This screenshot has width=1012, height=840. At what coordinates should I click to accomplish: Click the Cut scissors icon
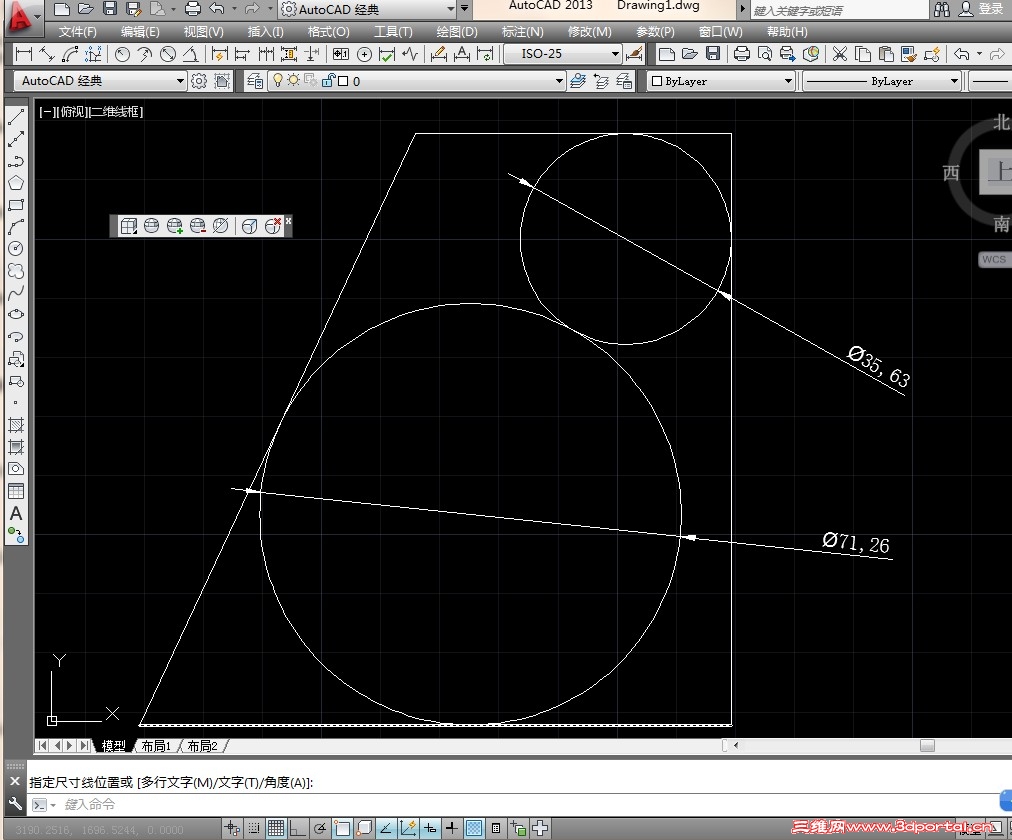pos(839,54)
